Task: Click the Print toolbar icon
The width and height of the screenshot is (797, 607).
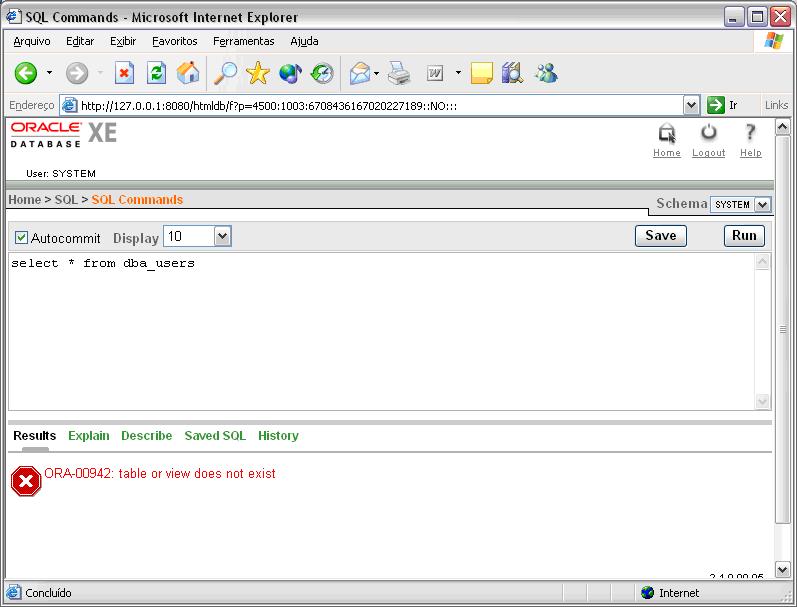Action: [399, 73]
